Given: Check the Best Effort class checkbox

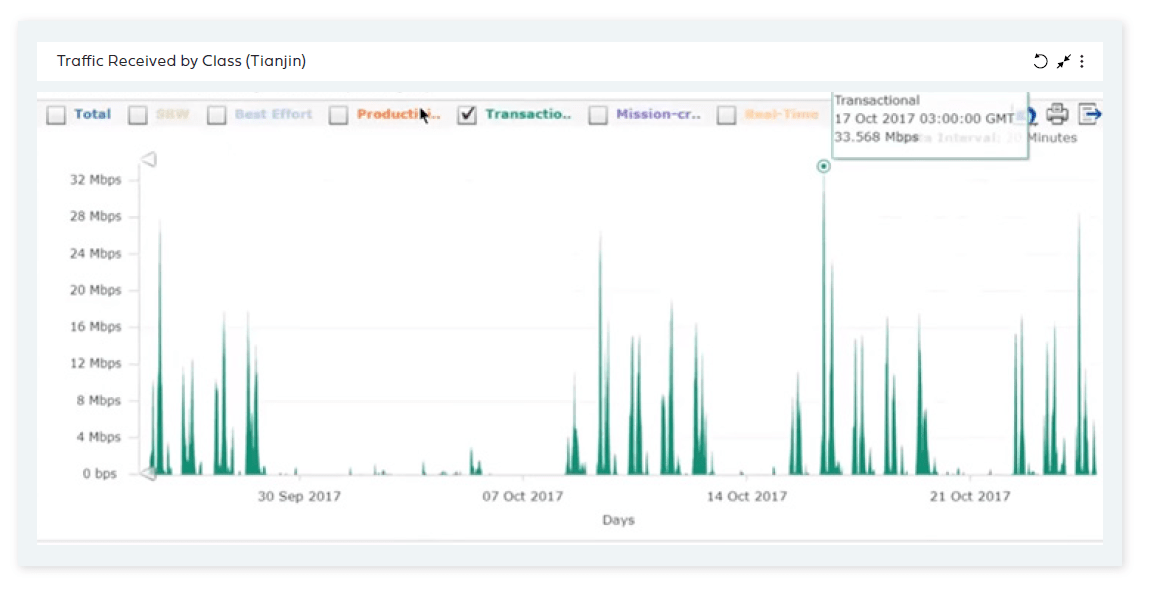Looking at the screenshot, I should [x=216, y=115].
